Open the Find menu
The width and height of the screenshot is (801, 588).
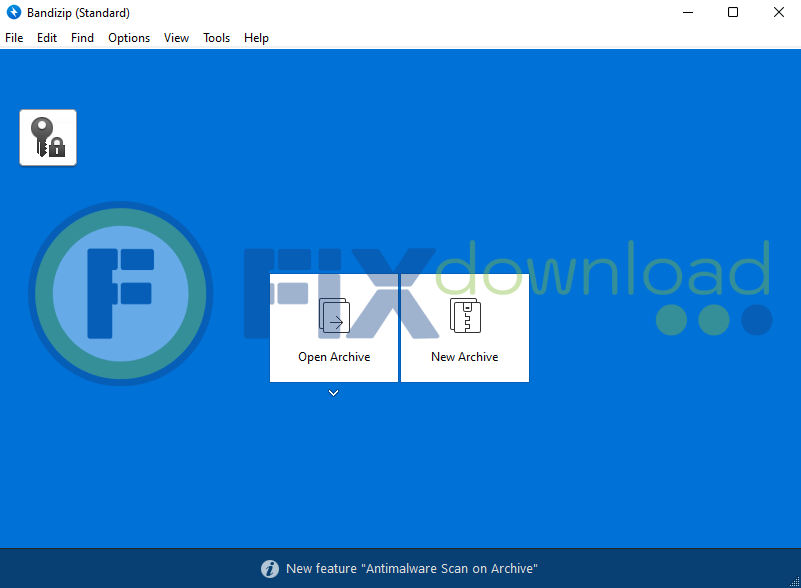(x=83, y=38)
